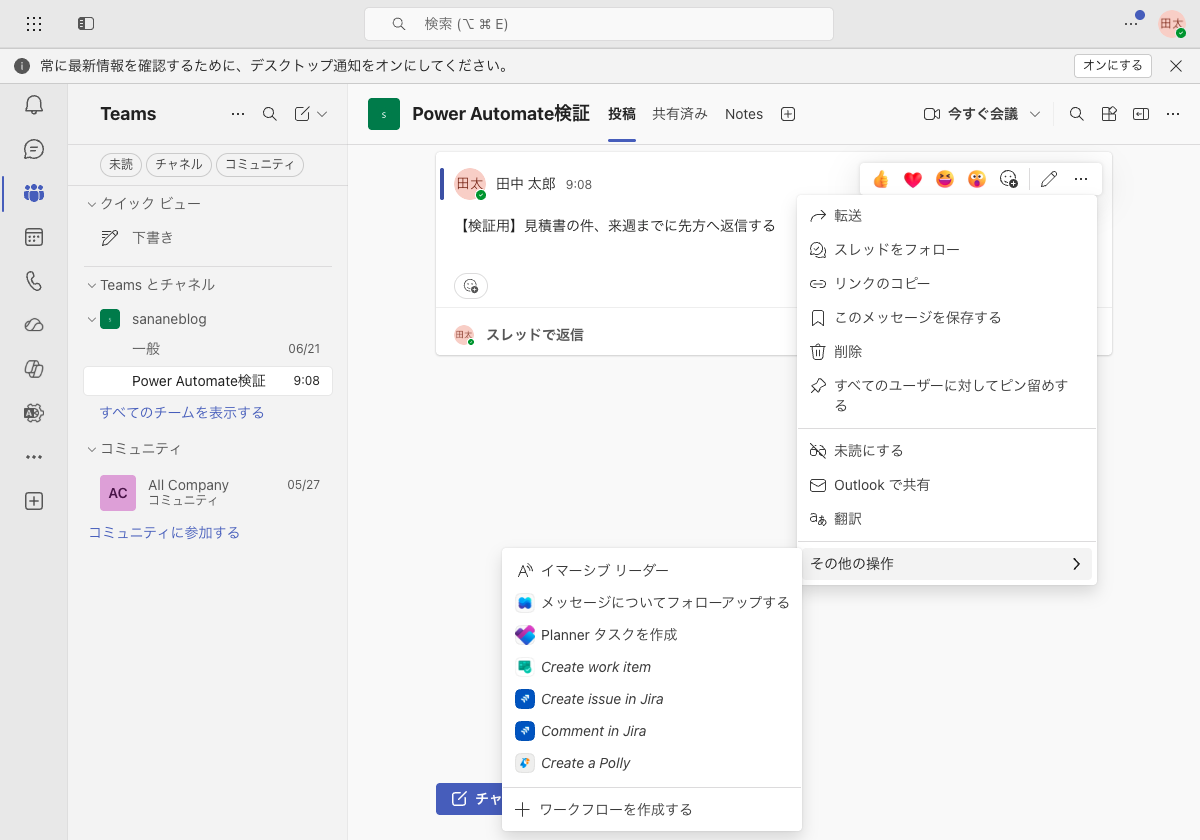Filter by 未読 chip

[121, 165]
